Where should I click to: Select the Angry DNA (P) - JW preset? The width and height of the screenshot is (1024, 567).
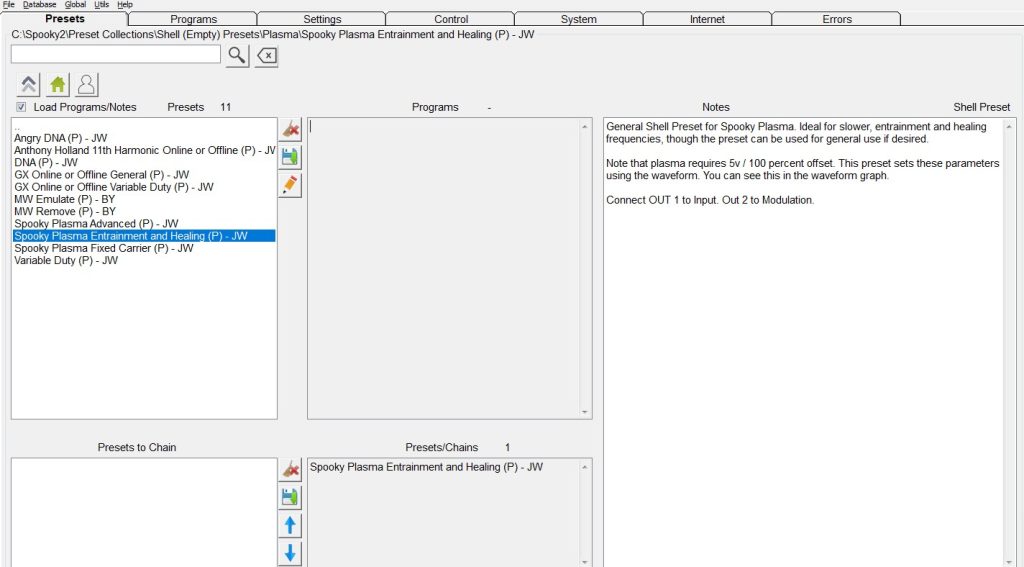point(61,138)
